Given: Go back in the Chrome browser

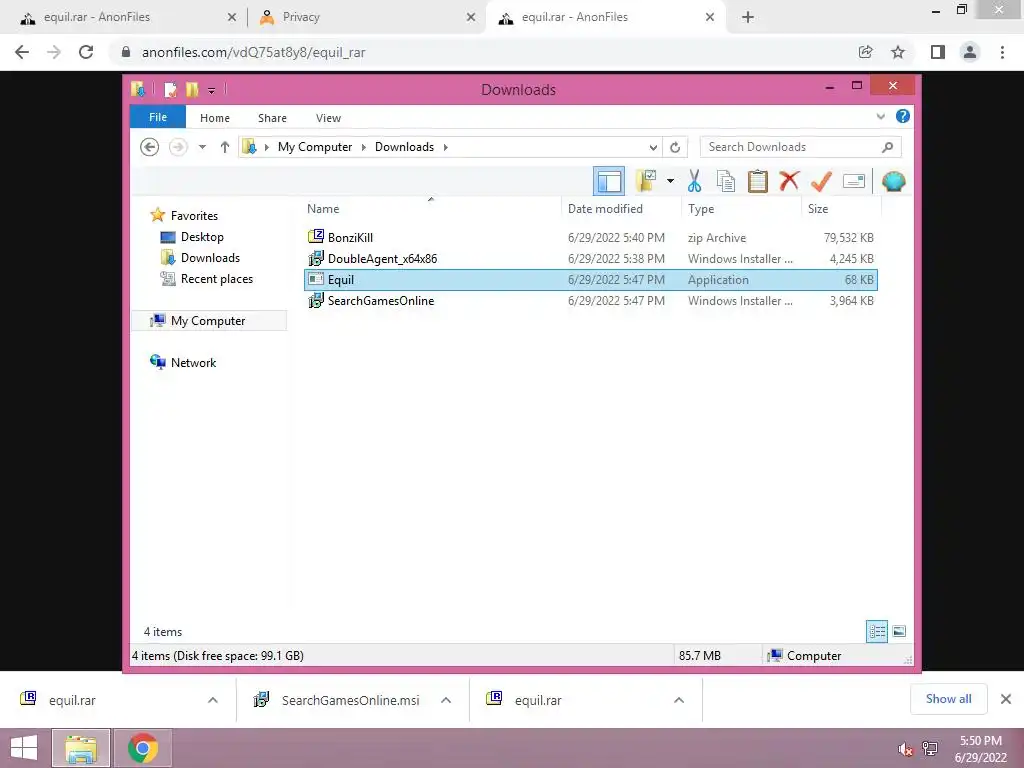Looking at the screenshot, I should [x=22, y=52].
